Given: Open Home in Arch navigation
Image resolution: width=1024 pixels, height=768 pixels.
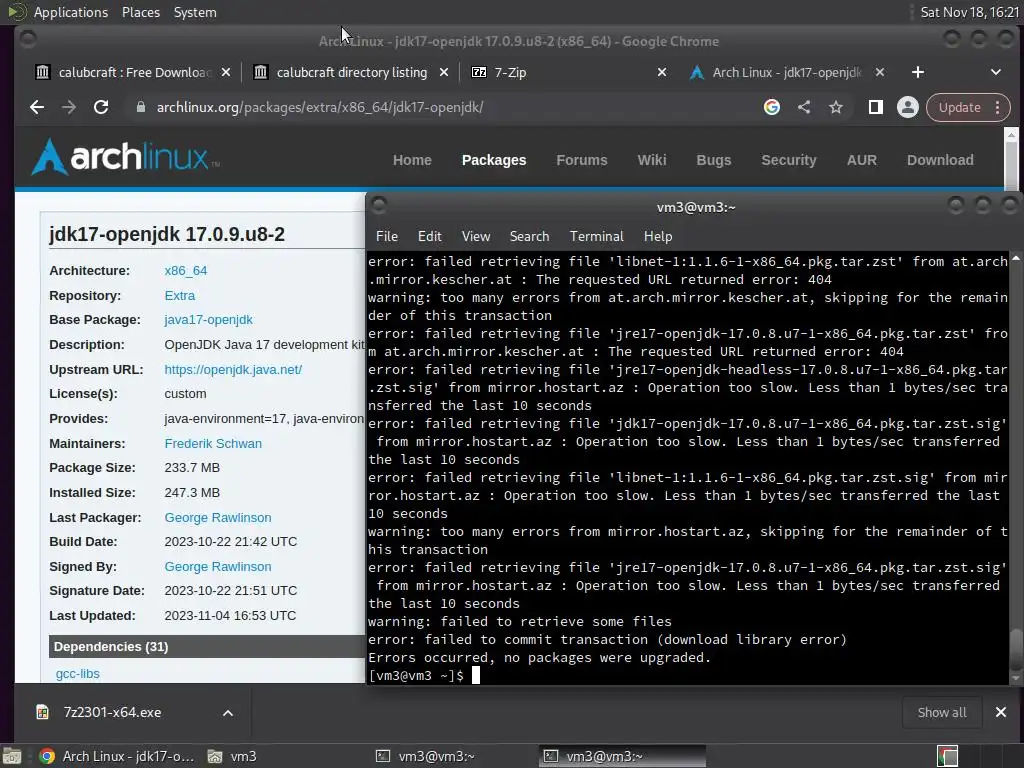Looking at the screenshot, I should [x=412, y=161].
